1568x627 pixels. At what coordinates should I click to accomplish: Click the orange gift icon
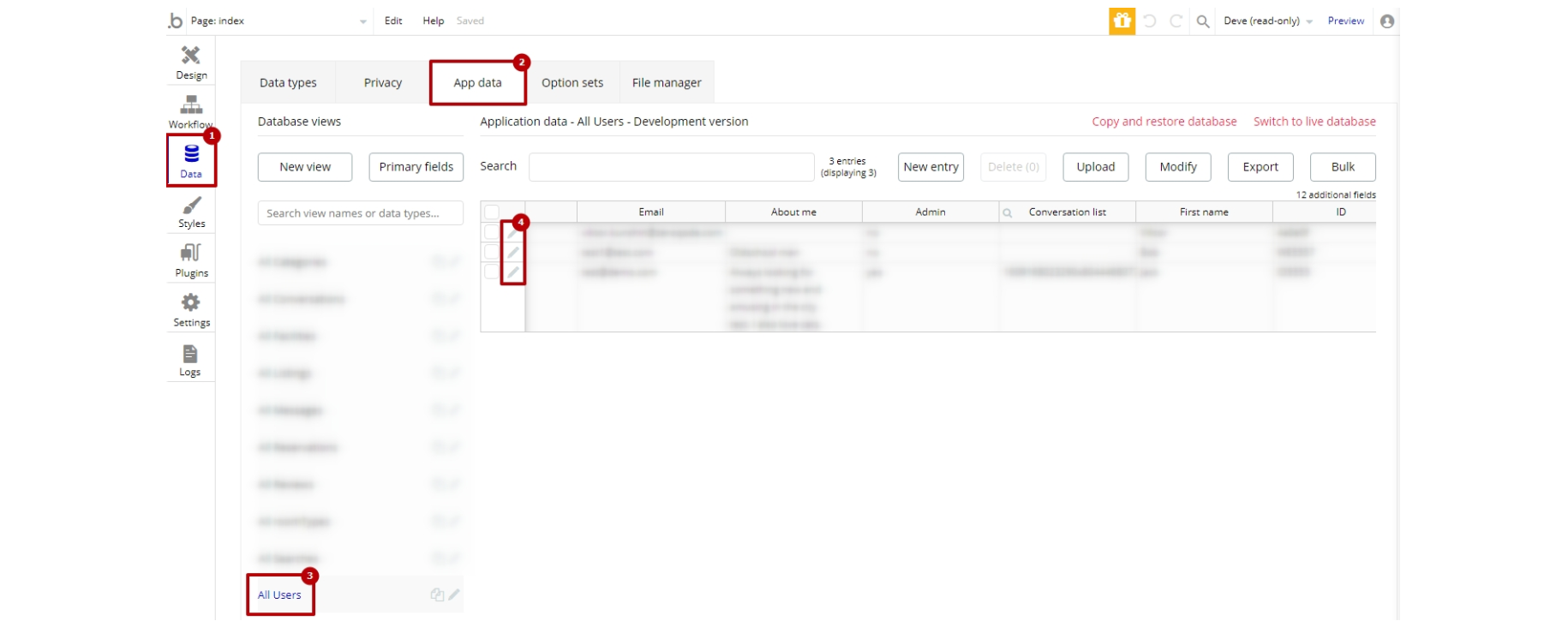pyautogui.click(x=1122, y=21)
